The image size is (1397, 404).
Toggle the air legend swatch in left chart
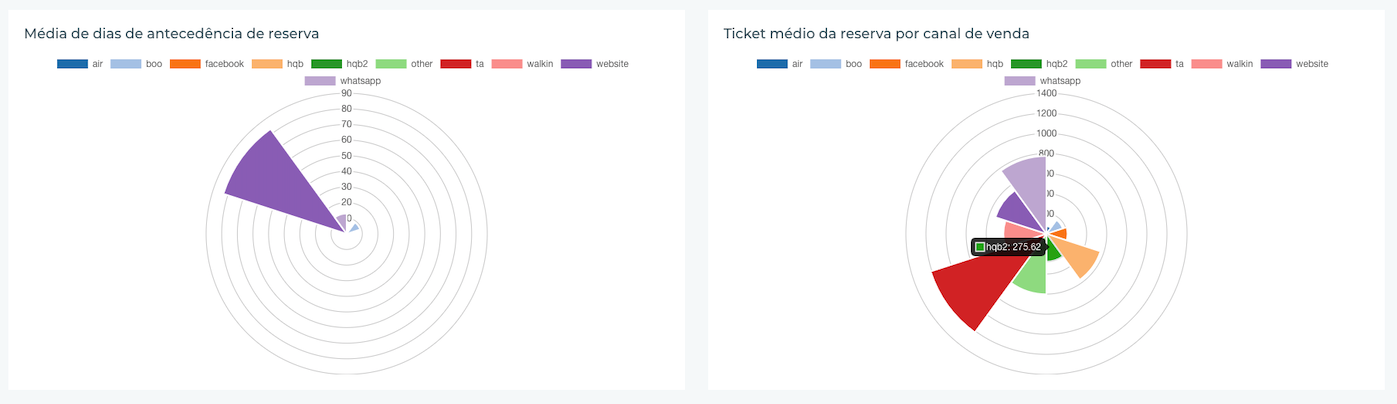click(x=73, y=64)
